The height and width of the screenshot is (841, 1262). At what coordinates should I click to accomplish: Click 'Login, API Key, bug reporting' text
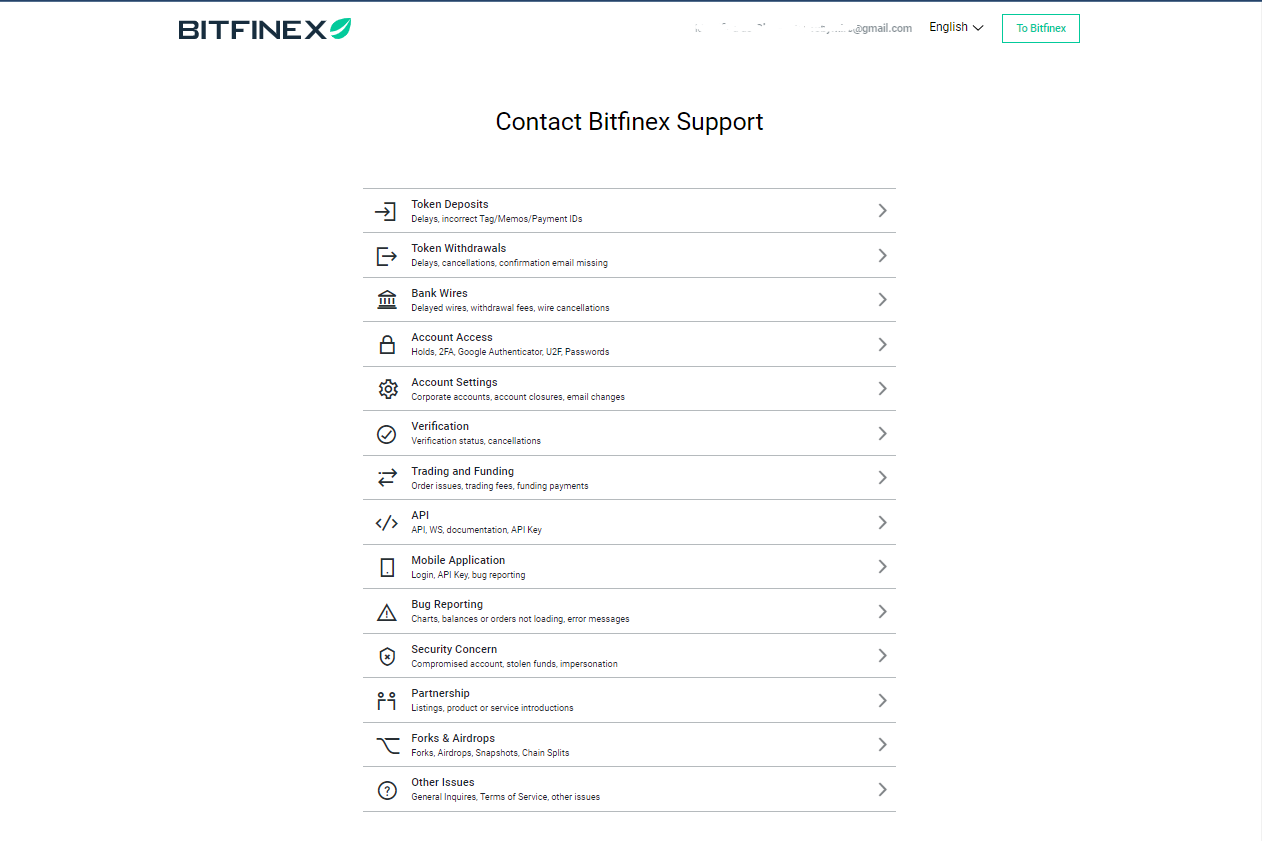pyautogui.click(x=468, y=575)
